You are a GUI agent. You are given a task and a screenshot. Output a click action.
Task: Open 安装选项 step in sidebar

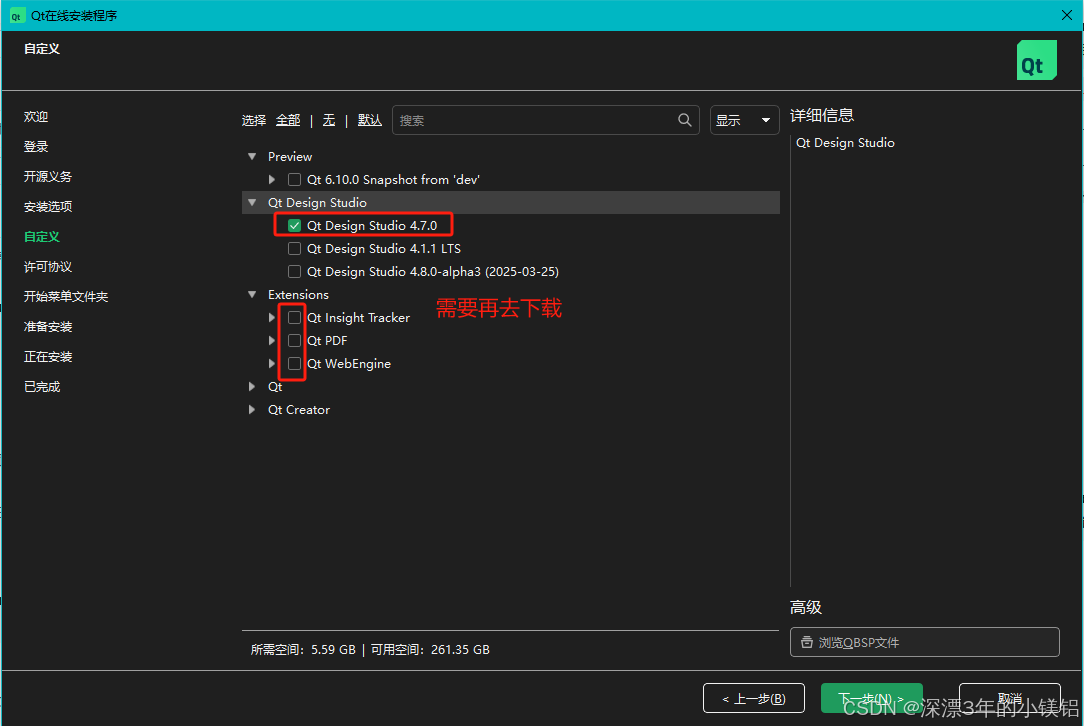coord(48,207)
